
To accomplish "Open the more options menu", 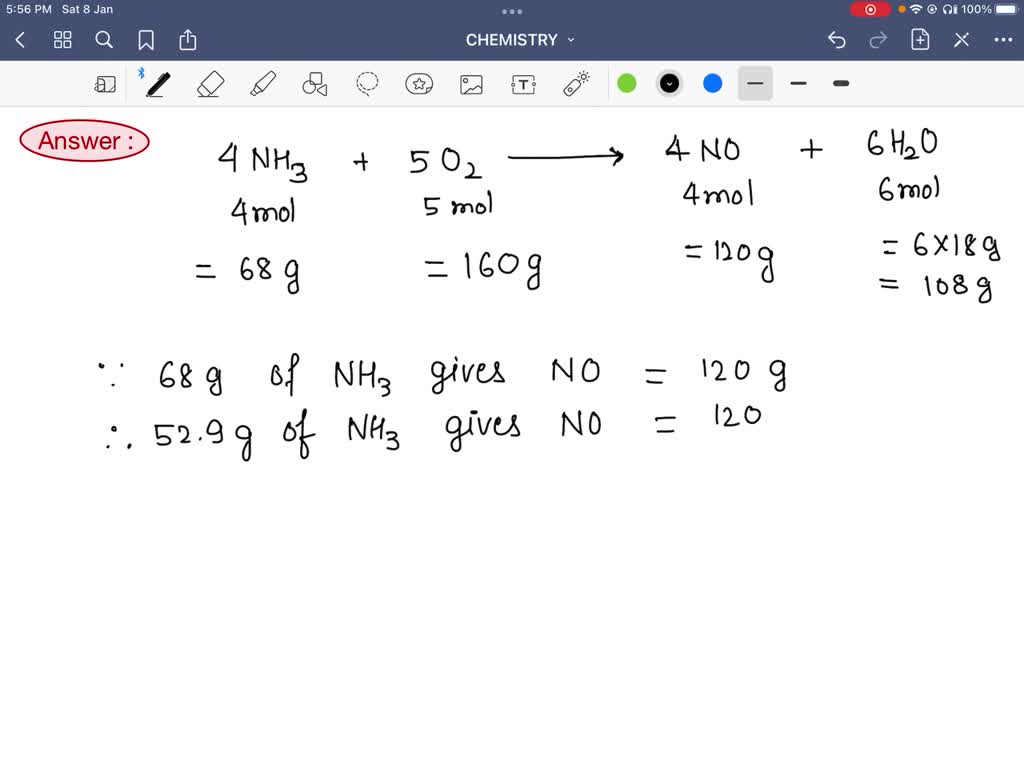I will pyautogui.click(x=1005, y=40).
